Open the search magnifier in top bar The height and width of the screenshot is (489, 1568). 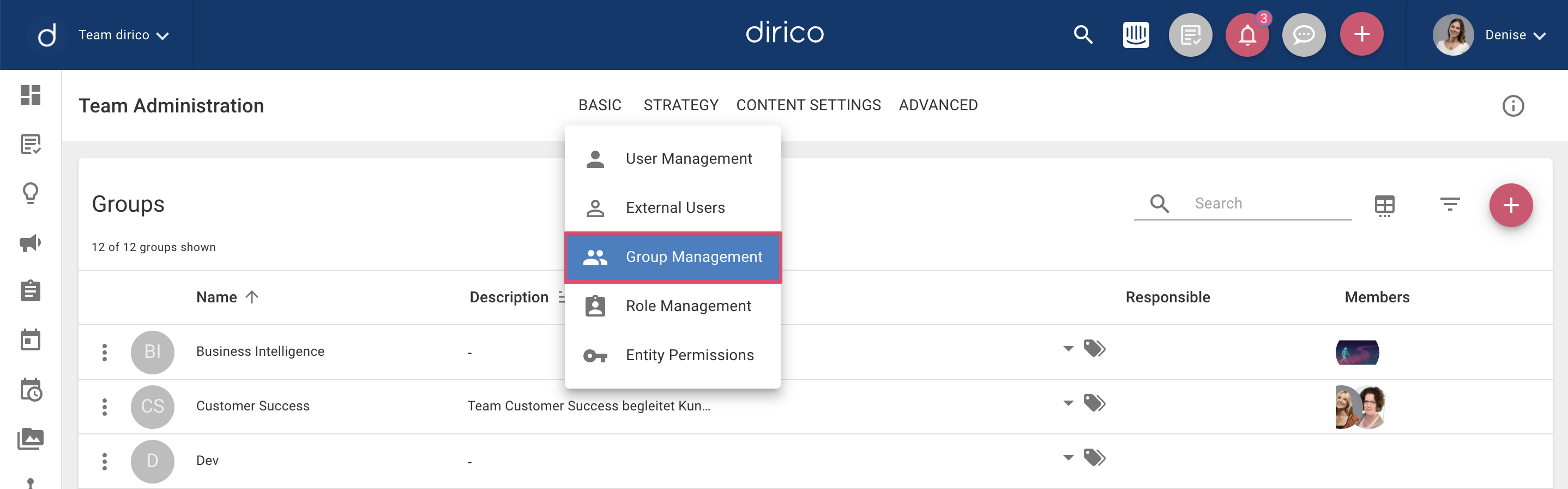(1083, 35)
